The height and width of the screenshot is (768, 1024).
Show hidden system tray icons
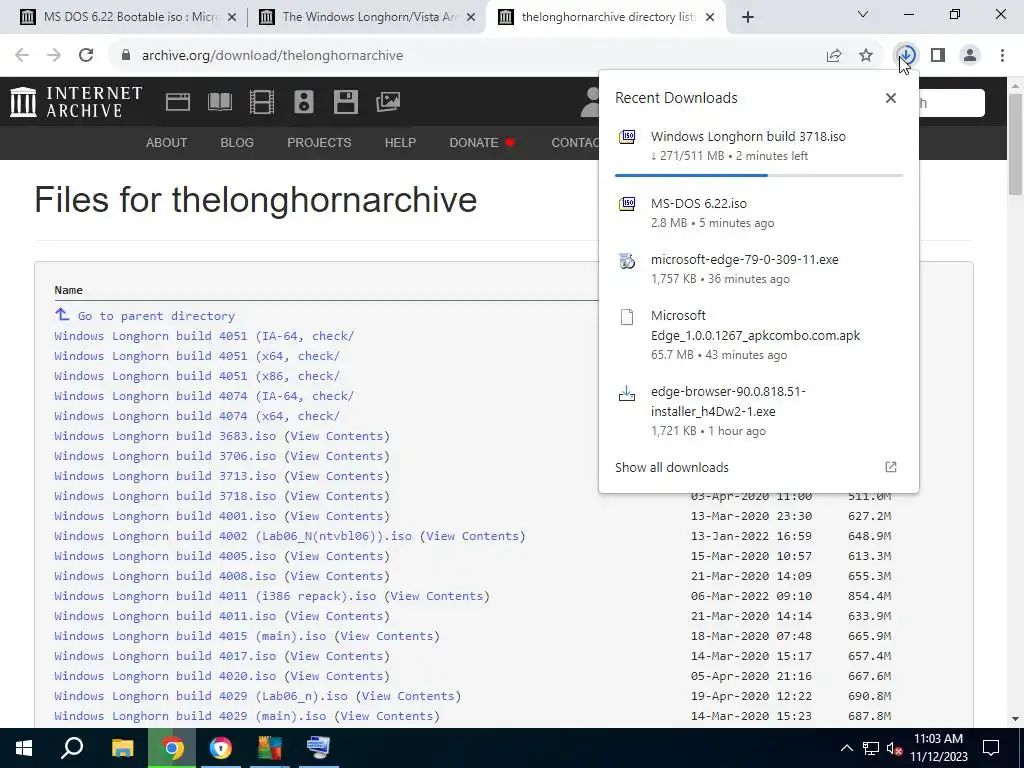846,748
